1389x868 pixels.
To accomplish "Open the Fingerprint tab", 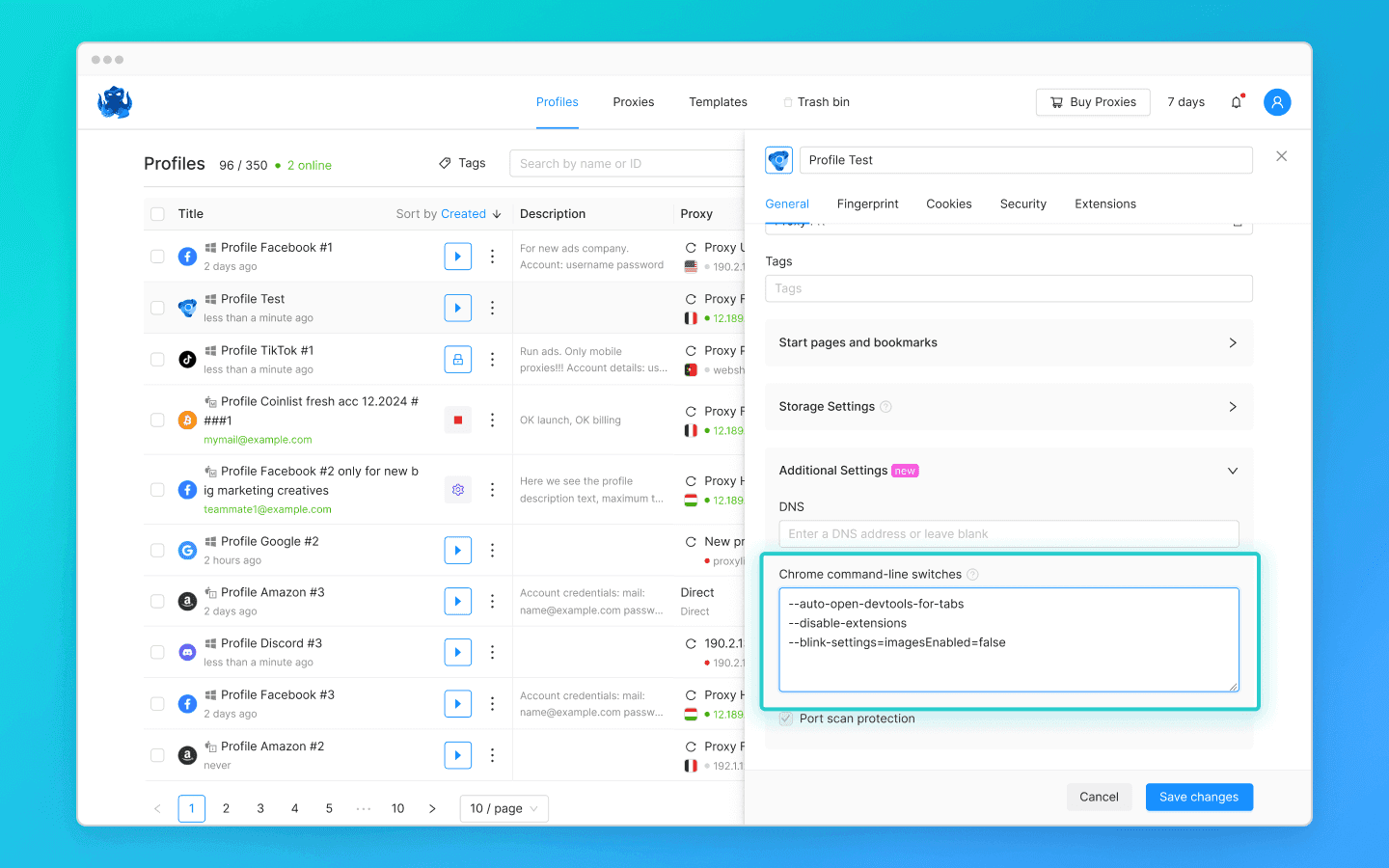I will (x=867, y=204).
